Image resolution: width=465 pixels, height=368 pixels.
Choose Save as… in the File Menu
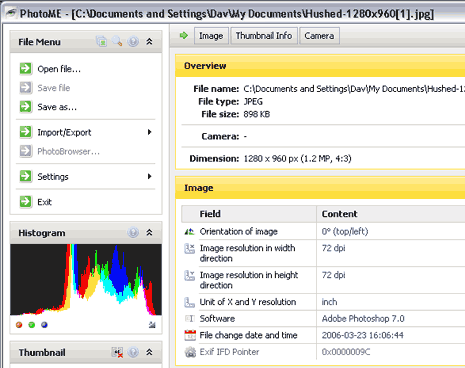pos(57,107)
